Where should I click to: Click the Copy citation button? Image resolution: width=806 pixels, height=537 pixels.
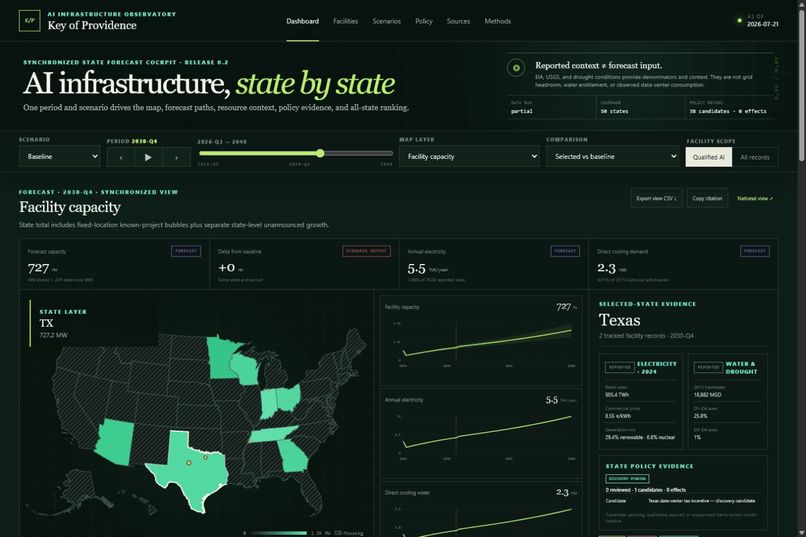[707, 198]
